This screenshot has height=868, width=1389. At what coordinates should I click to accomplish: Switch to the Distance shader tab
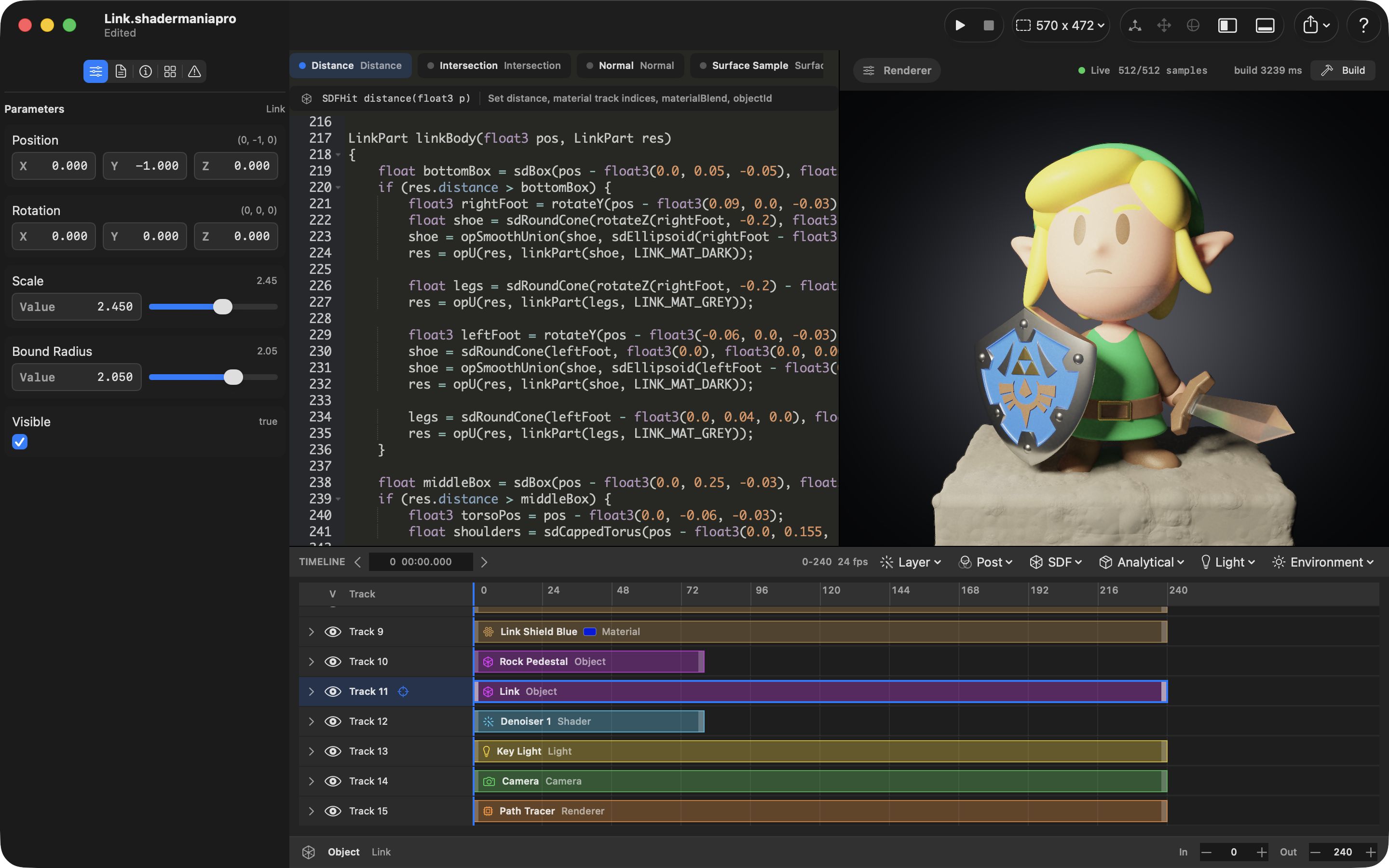pos(350,66)
